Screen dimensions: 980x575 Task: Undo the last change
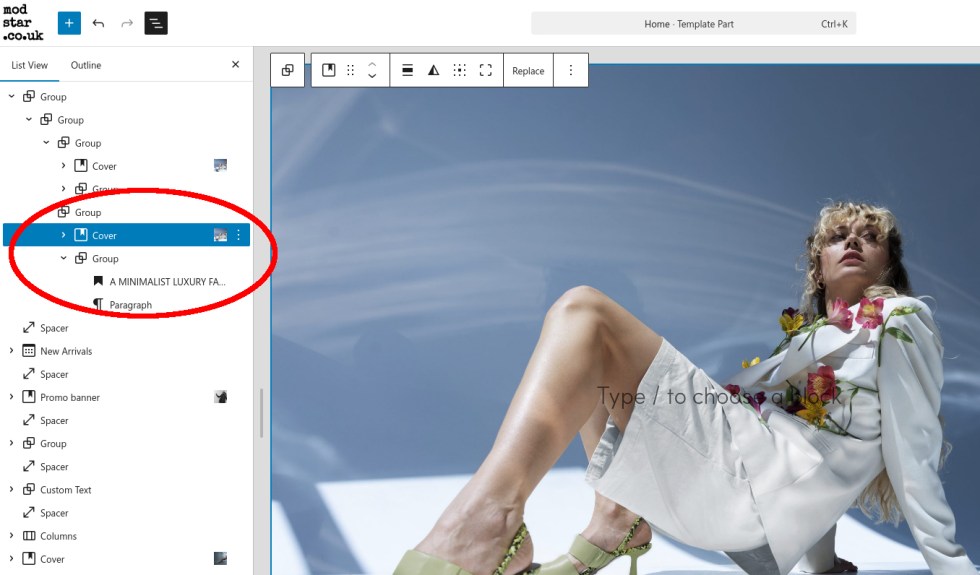[98, 23]
